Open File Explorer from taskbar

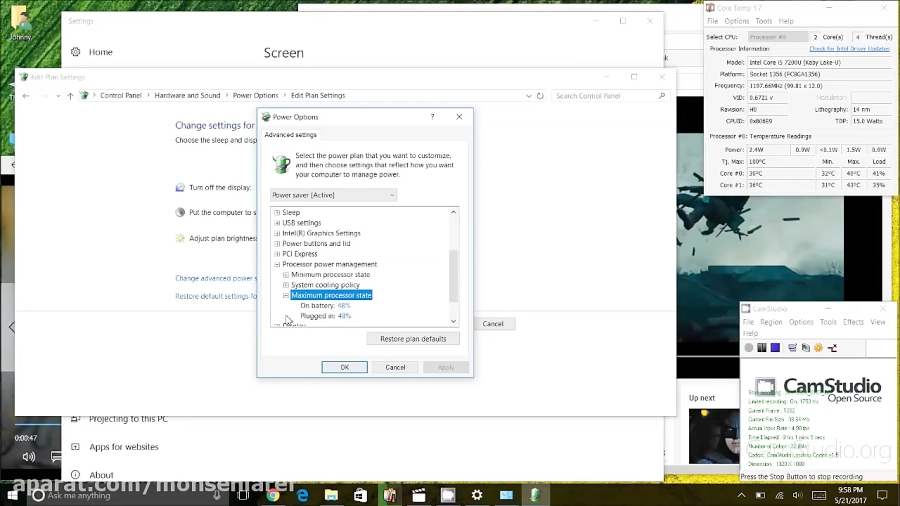tap(331, 495)
